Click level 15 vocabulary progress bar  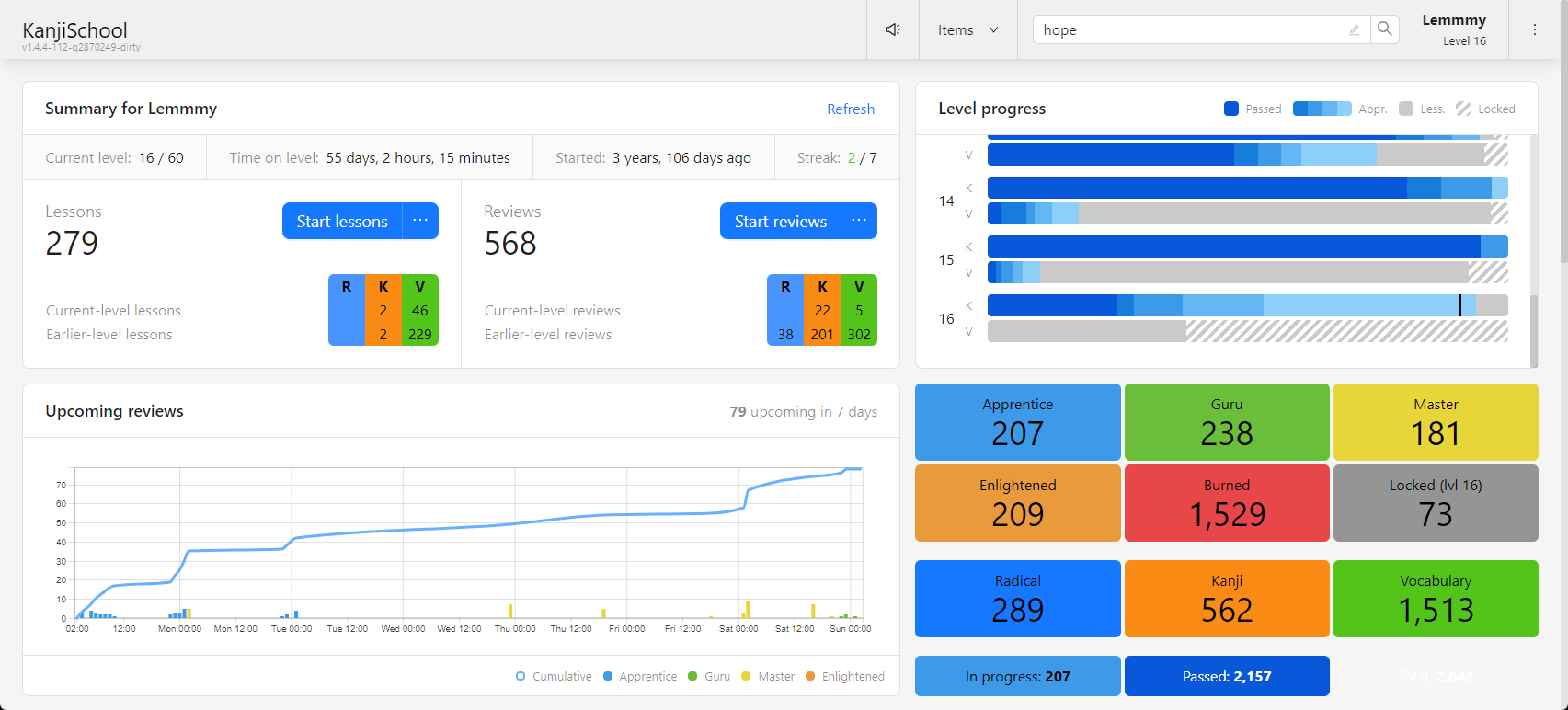click(1248, 272)
